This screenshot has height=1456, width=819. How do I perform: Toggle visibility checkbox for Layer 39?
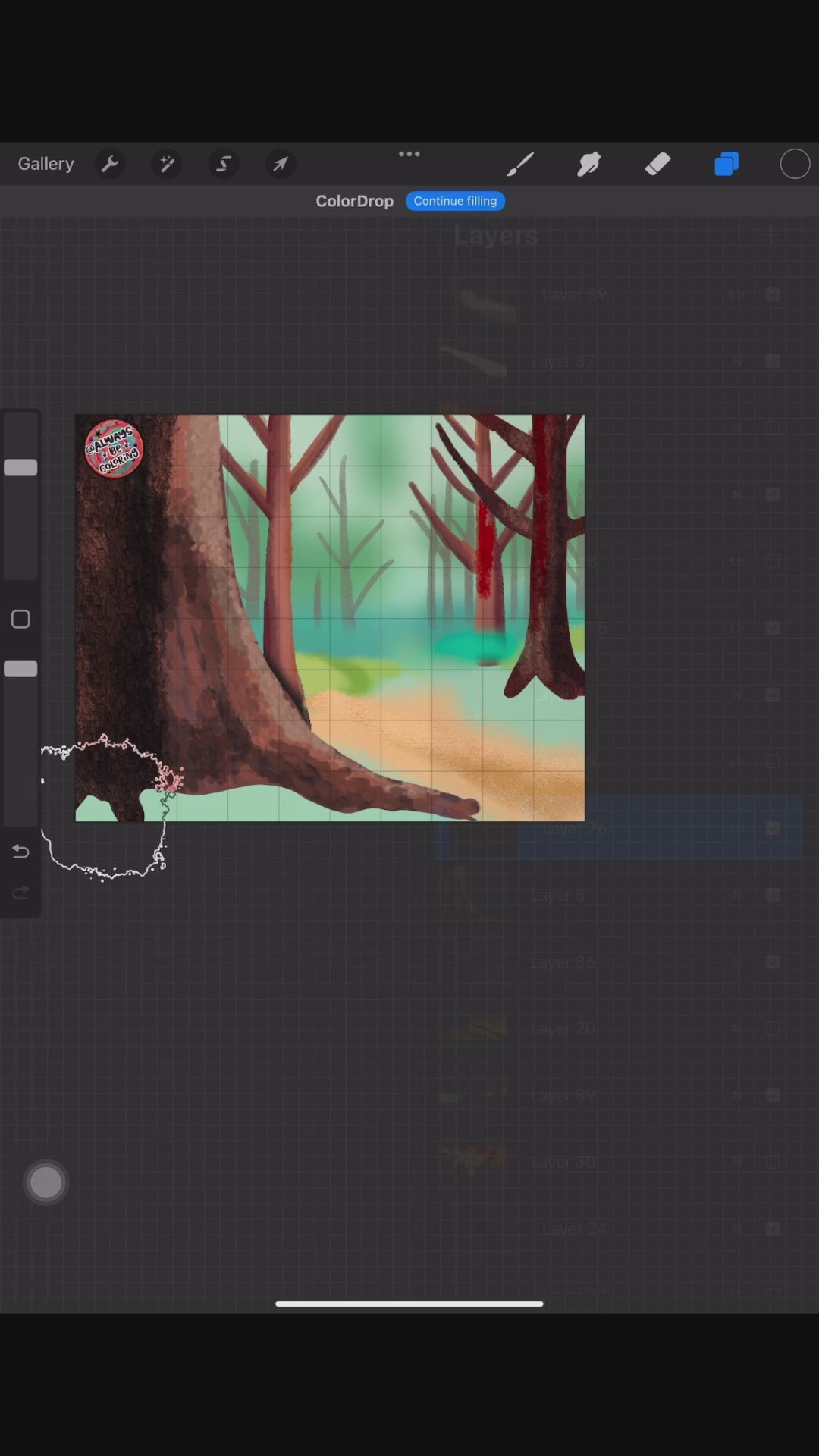773,294
